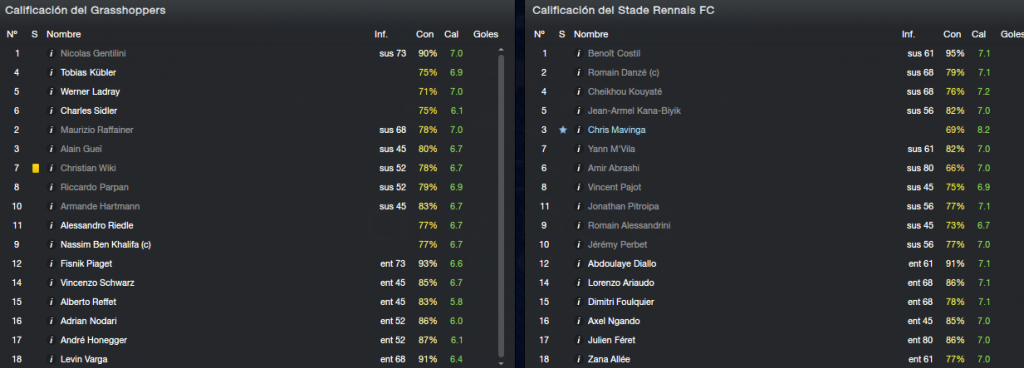Image resolution: width=1024 pixels, height=368 pixels.
Task: Click scroll up arrow in Grasshoppers list
Action: [x=501, y=50]
